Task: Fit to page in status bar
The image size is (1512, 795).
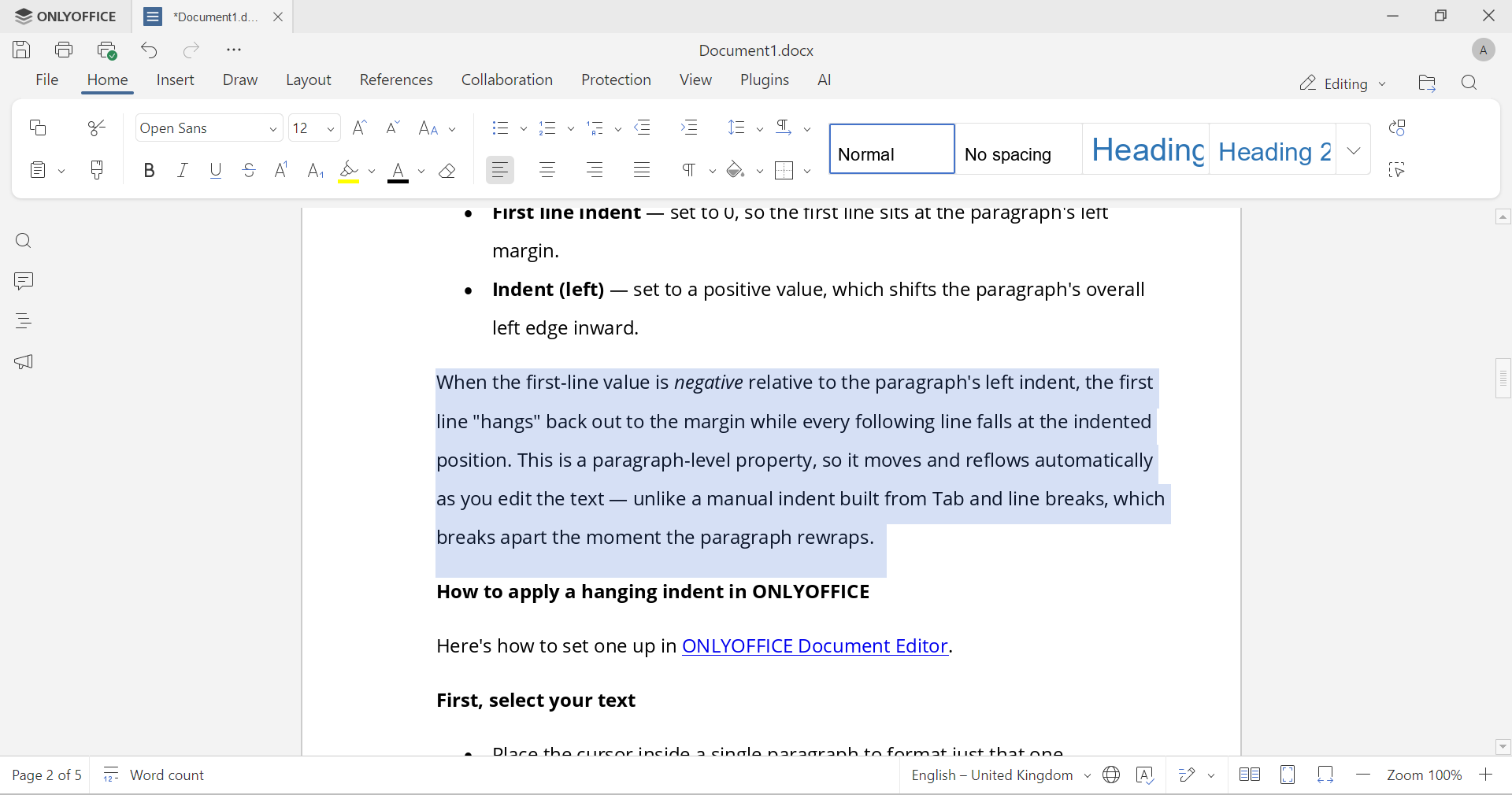Action: [x=1288, y=775]
